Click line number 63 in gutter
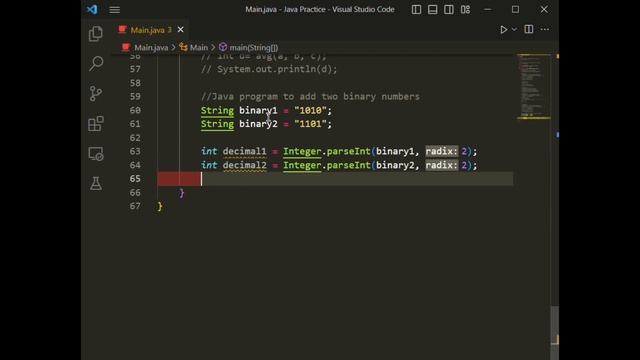This screenshot has height=360, width=640. click(x=135, y=151)
